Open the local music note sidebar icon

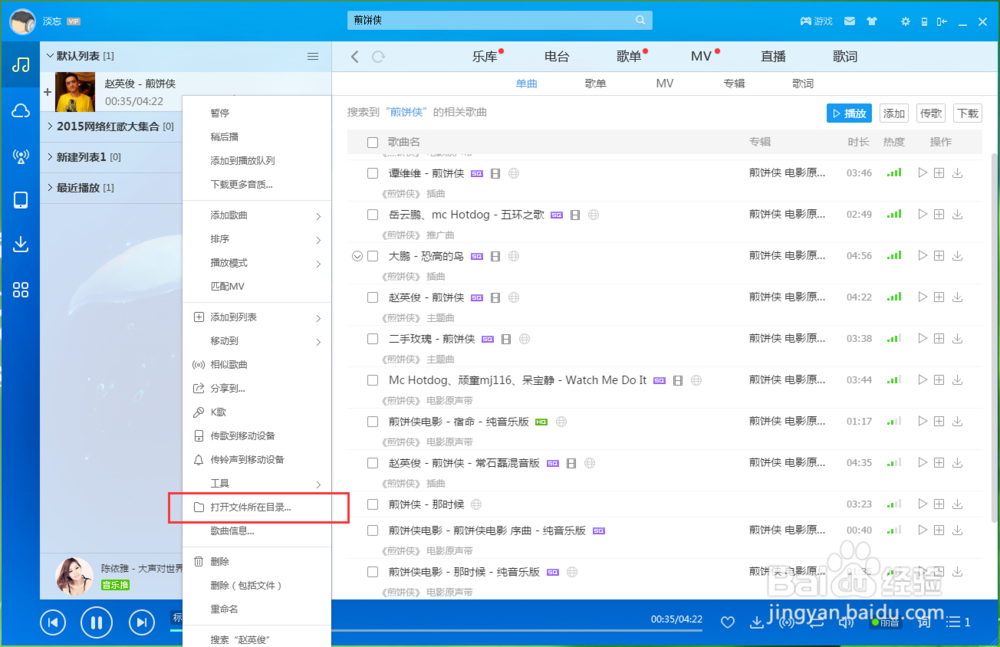[20, 64]
